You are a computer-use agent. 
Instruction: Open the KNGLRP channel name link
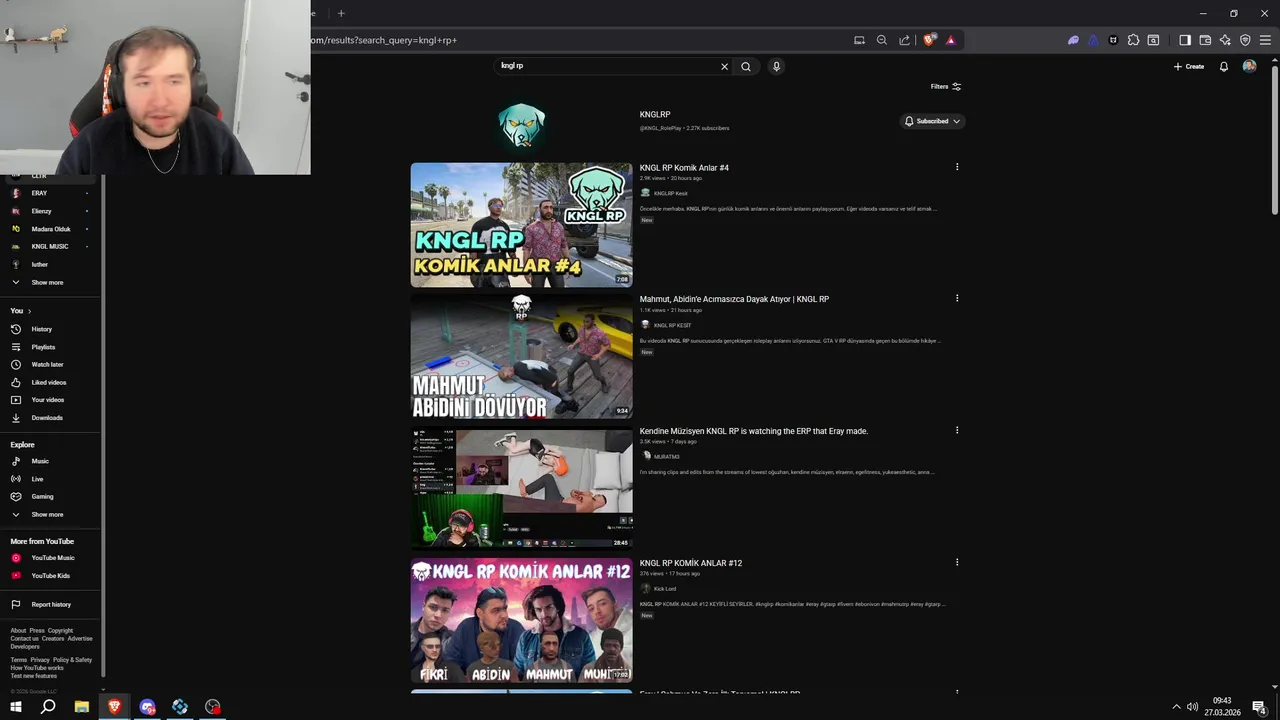pos(655,115)
